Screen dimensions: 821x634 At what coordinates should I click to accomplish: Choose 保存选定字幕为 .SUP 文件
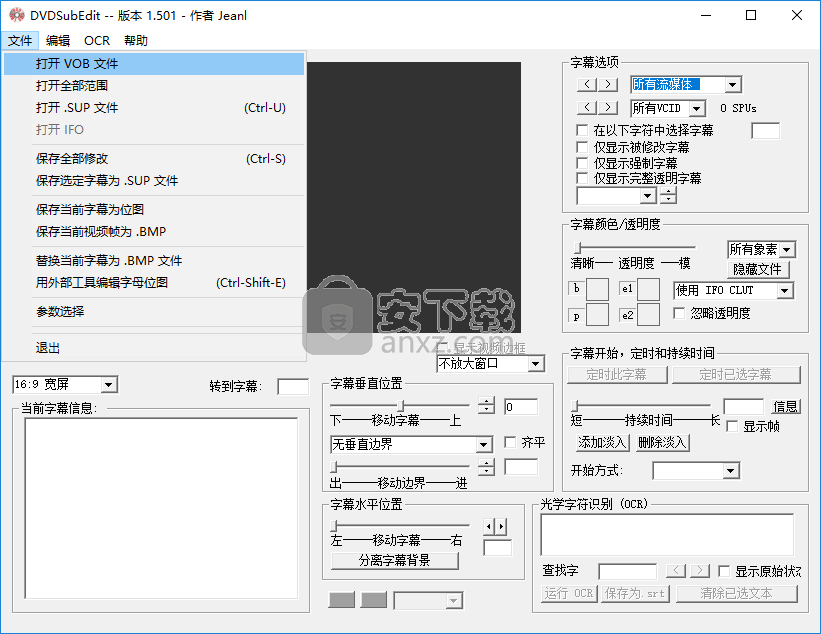(x=154, y=181)
